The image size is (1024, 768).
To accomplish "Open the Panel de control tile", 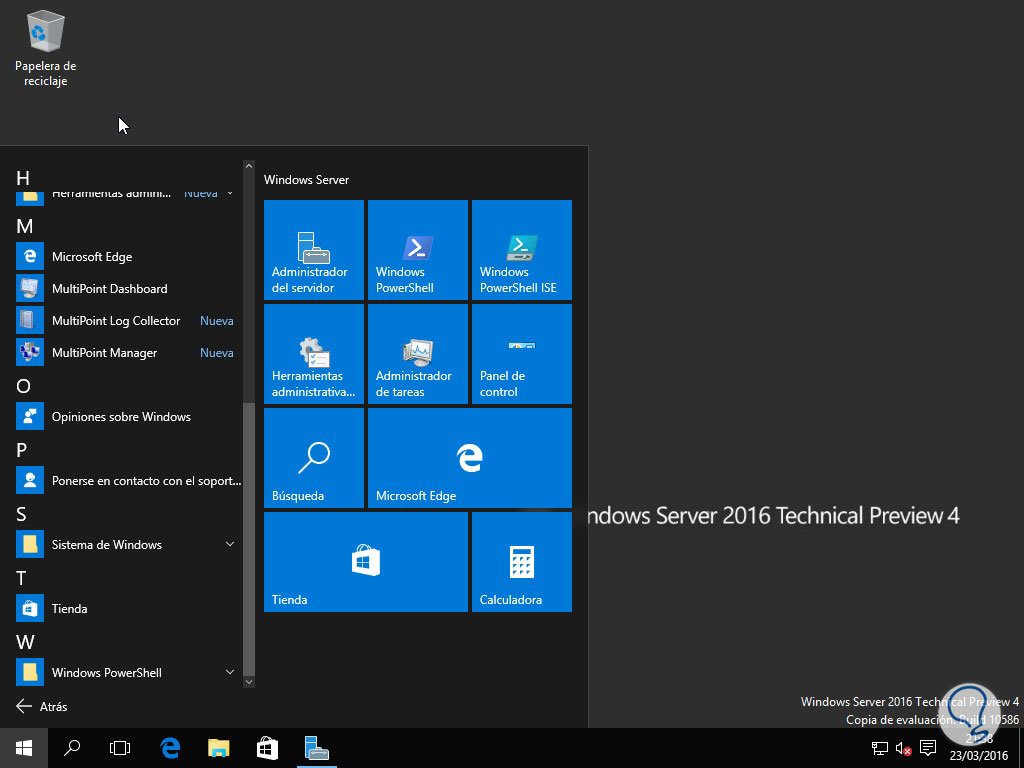I will coord(521,354).
